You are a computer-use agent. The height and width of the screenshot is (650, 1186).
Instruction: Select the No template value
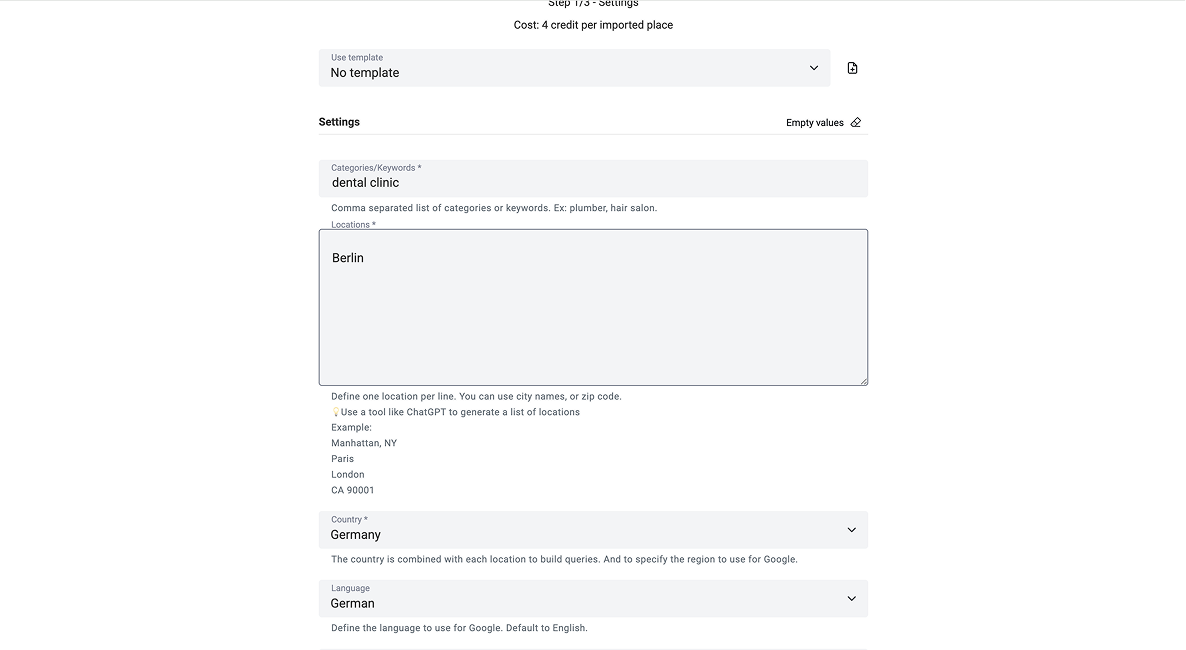click(x=365, y=73)
